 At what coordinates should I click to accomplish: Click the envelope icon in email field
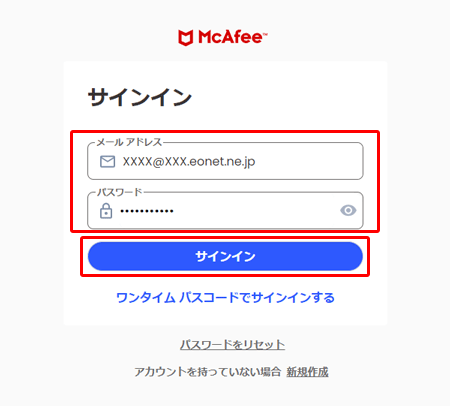click(107, 162)
